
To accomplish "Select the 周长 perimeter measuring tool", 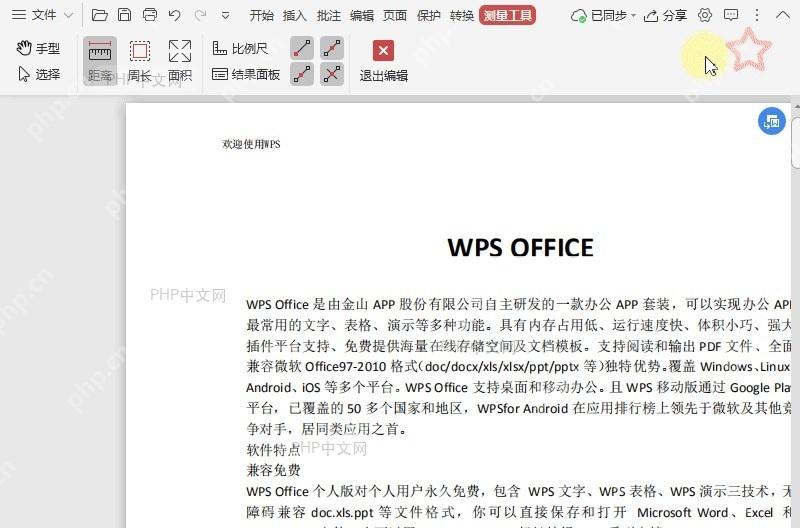I will coord(139,61).
